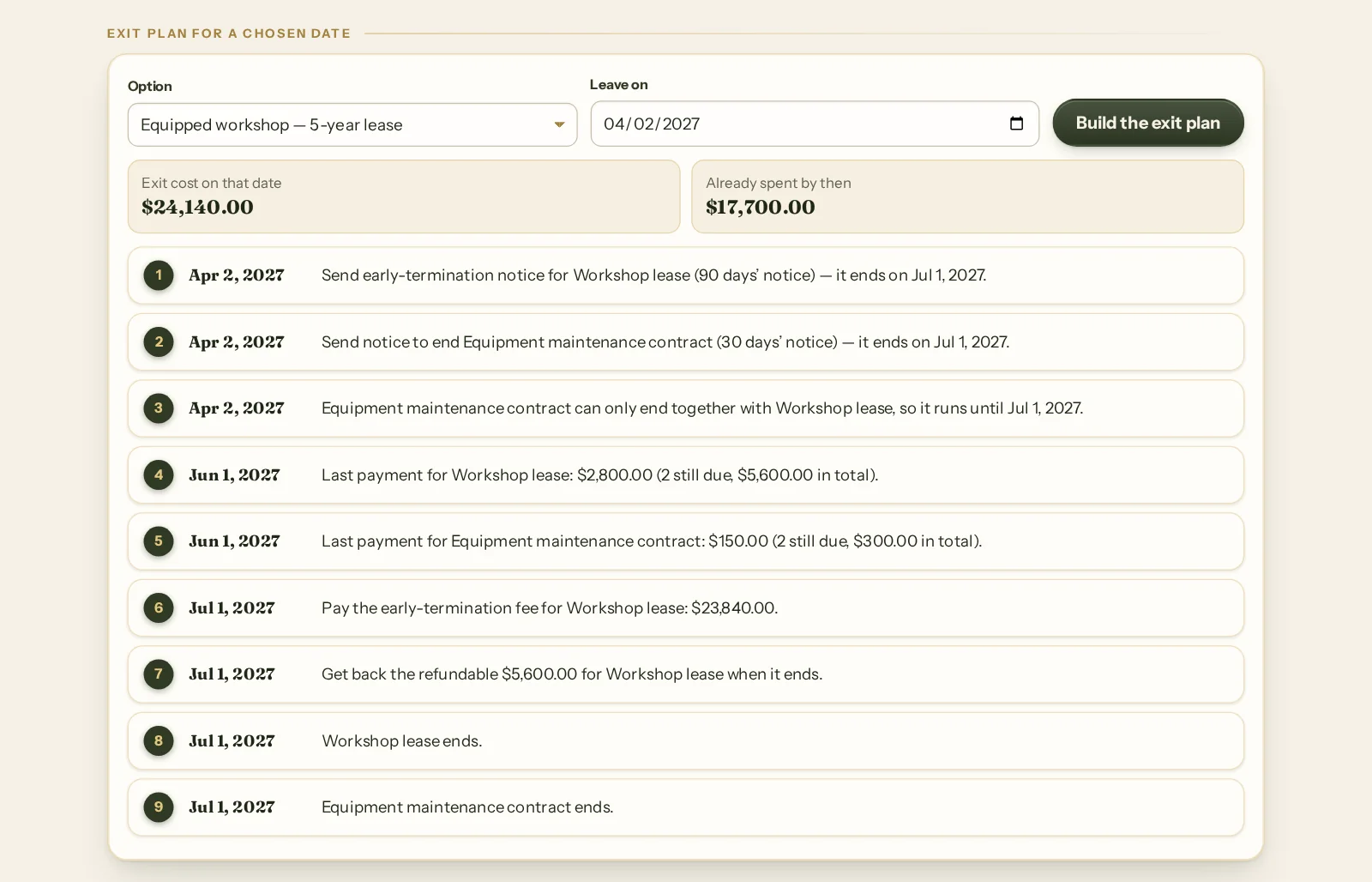Image resolution: width=1372 pixels, height=882 pixels.
Task: Click the refundable $5,600.00 step text
Action: pos(572,674)
